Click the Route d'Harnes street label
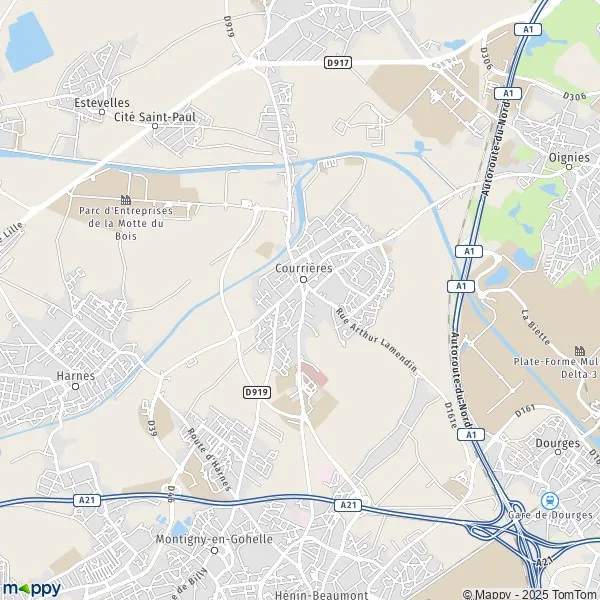The width and height of the screenshot is (600, 600). click(209, 459)
